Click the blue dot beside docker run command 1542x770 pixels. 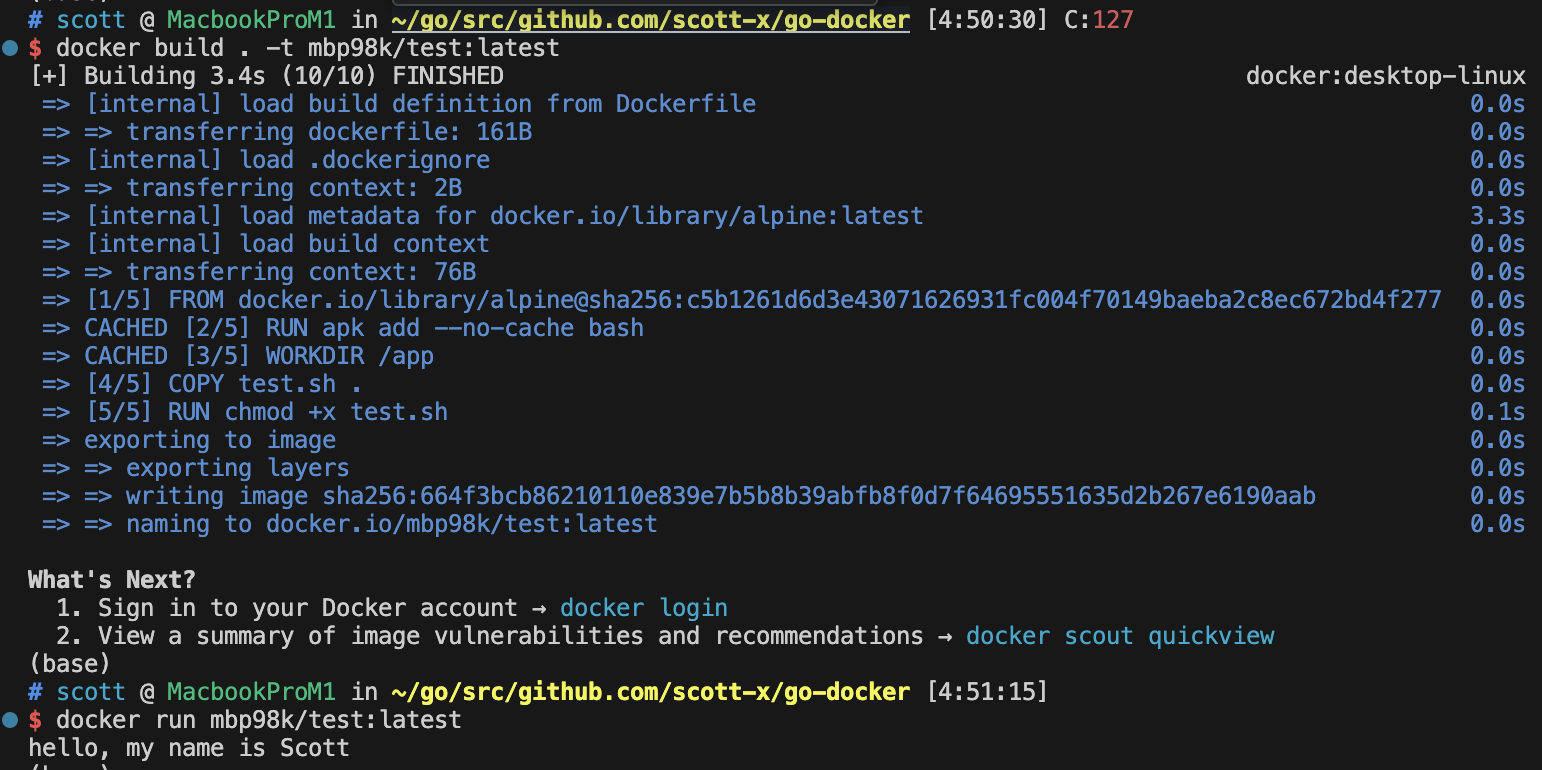[10, 720]
